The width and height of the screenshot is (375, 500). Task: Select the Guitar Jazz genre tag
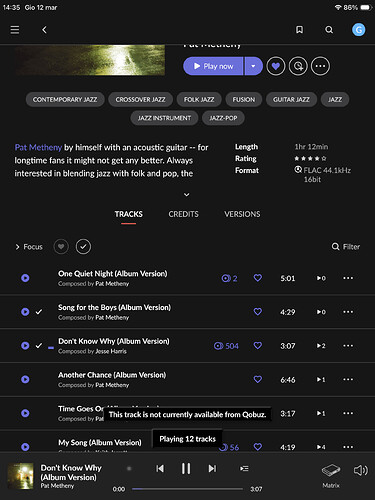(x=291, y=99)
